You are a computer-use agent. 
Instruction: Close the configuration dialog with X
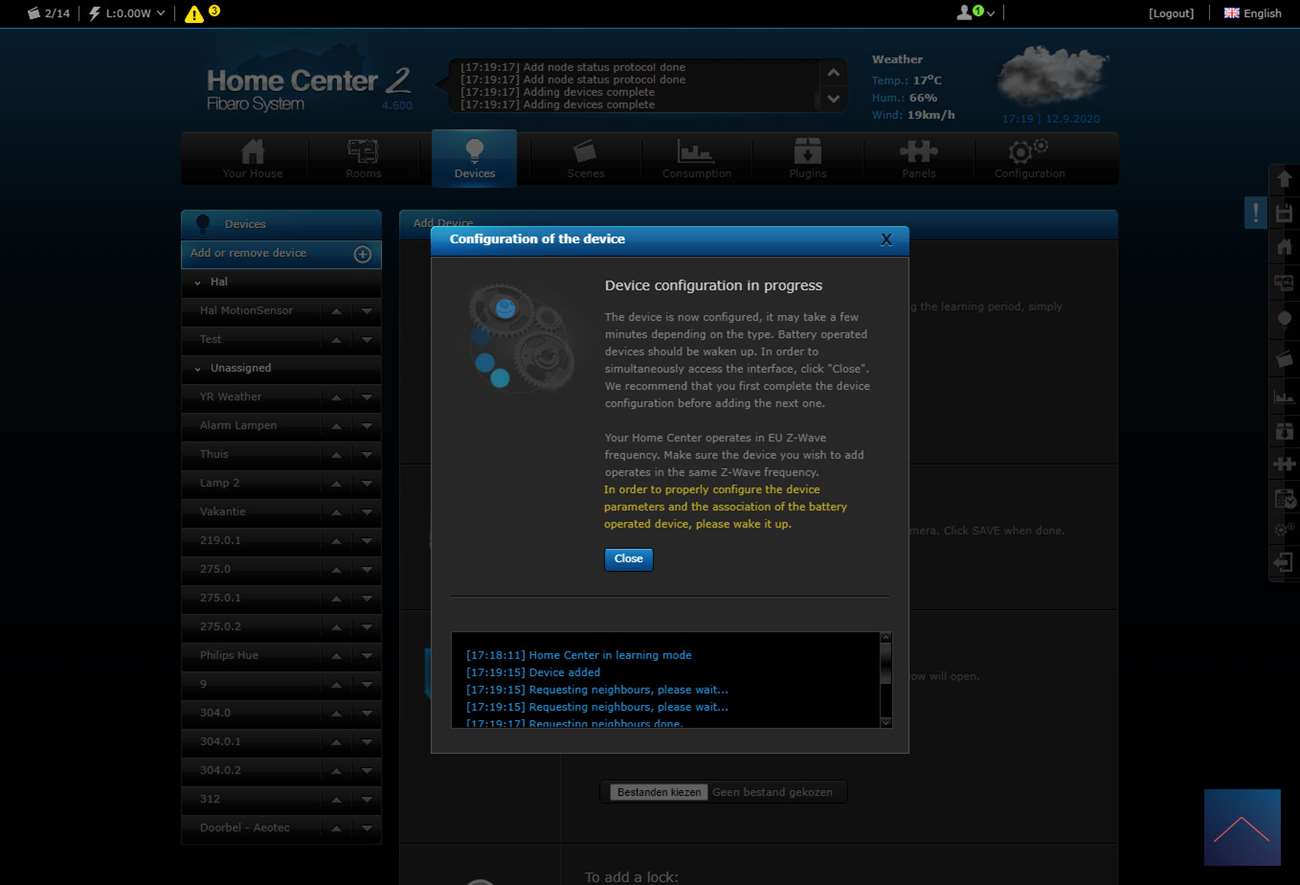click(x=885, y=240)
